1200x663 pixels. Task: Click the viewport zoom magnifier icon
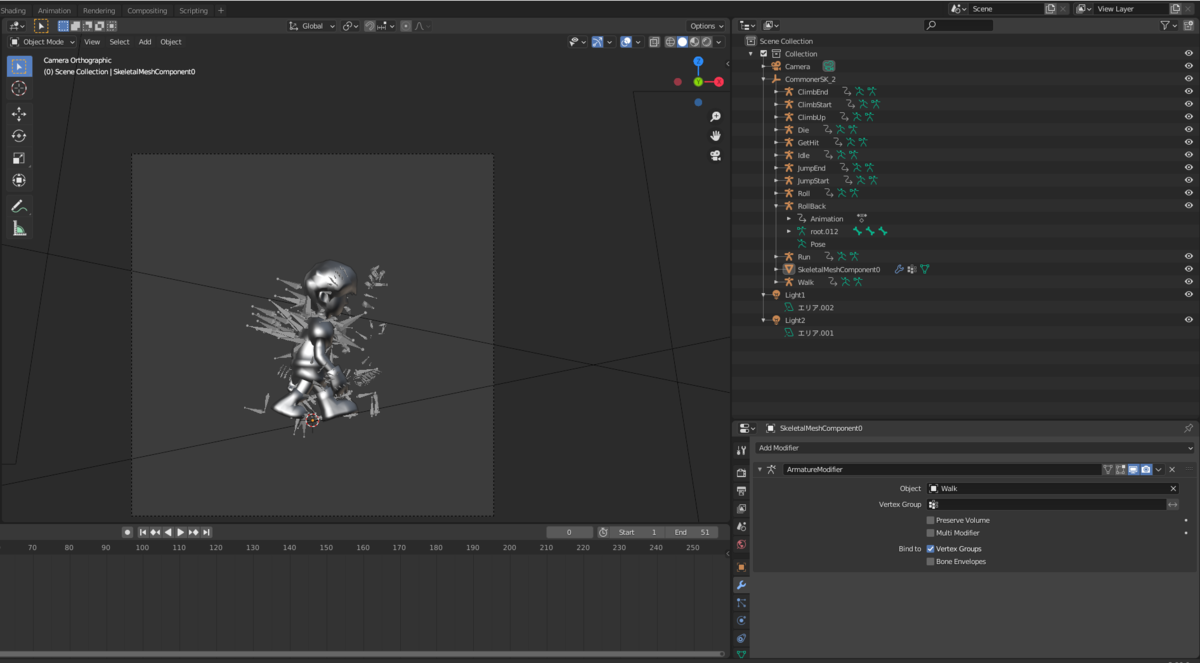tap(716, 117)
